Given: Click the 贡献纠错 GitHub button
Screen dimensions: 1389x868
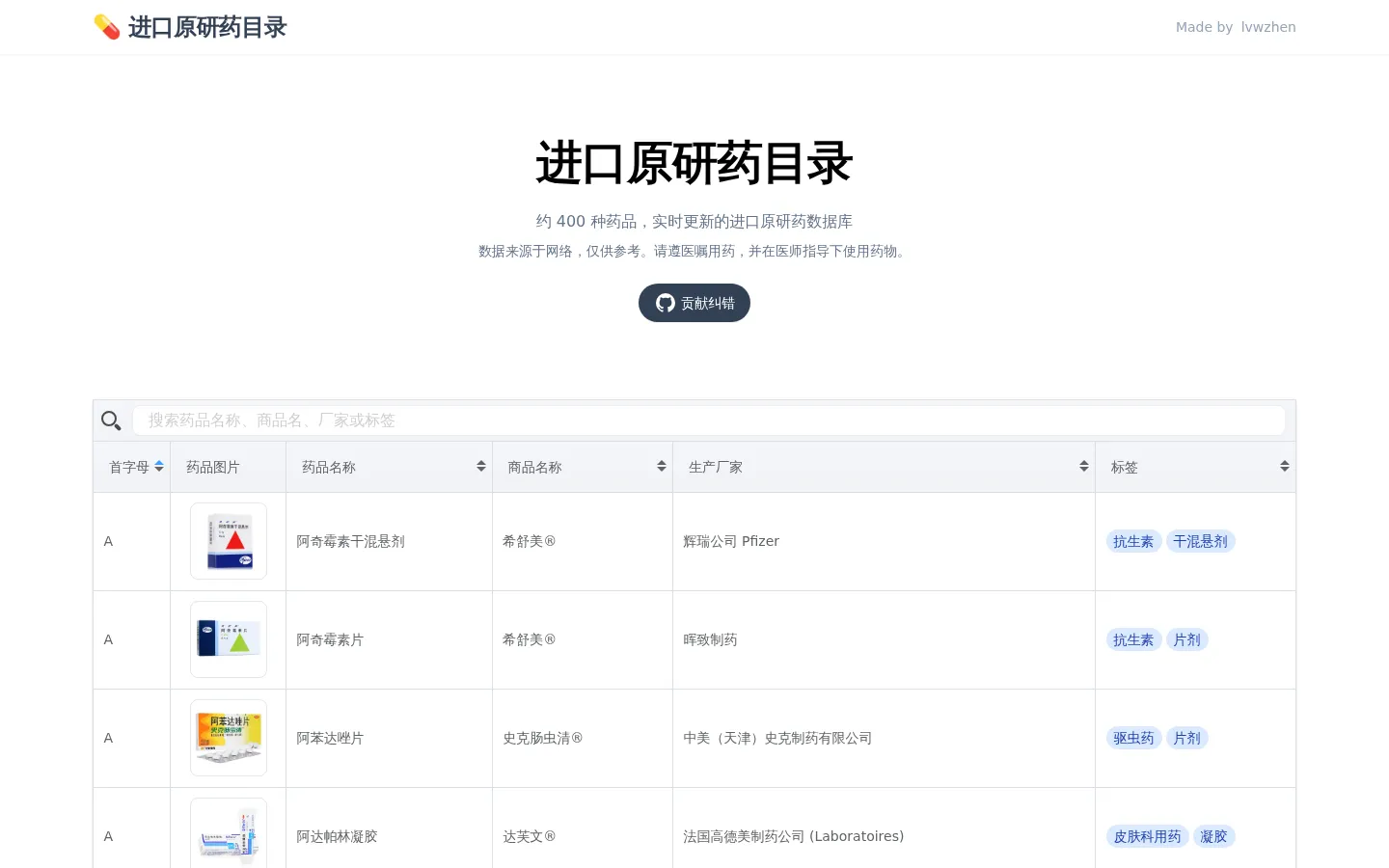Looking at the screenshot, I should pos(694,303).
